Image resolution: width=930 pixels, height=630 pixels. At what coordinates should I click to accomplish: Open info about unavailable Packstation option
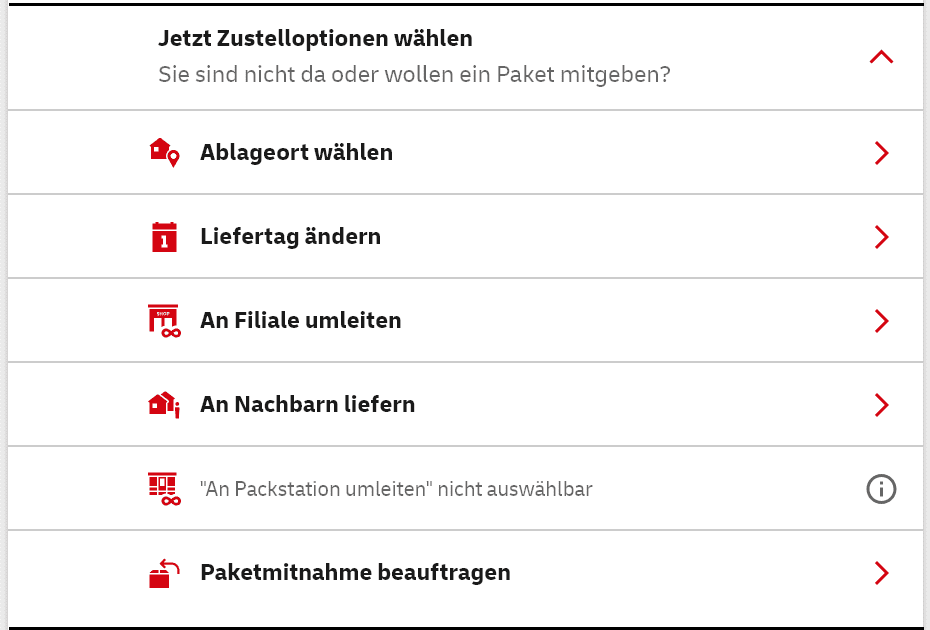coord(881,489)
